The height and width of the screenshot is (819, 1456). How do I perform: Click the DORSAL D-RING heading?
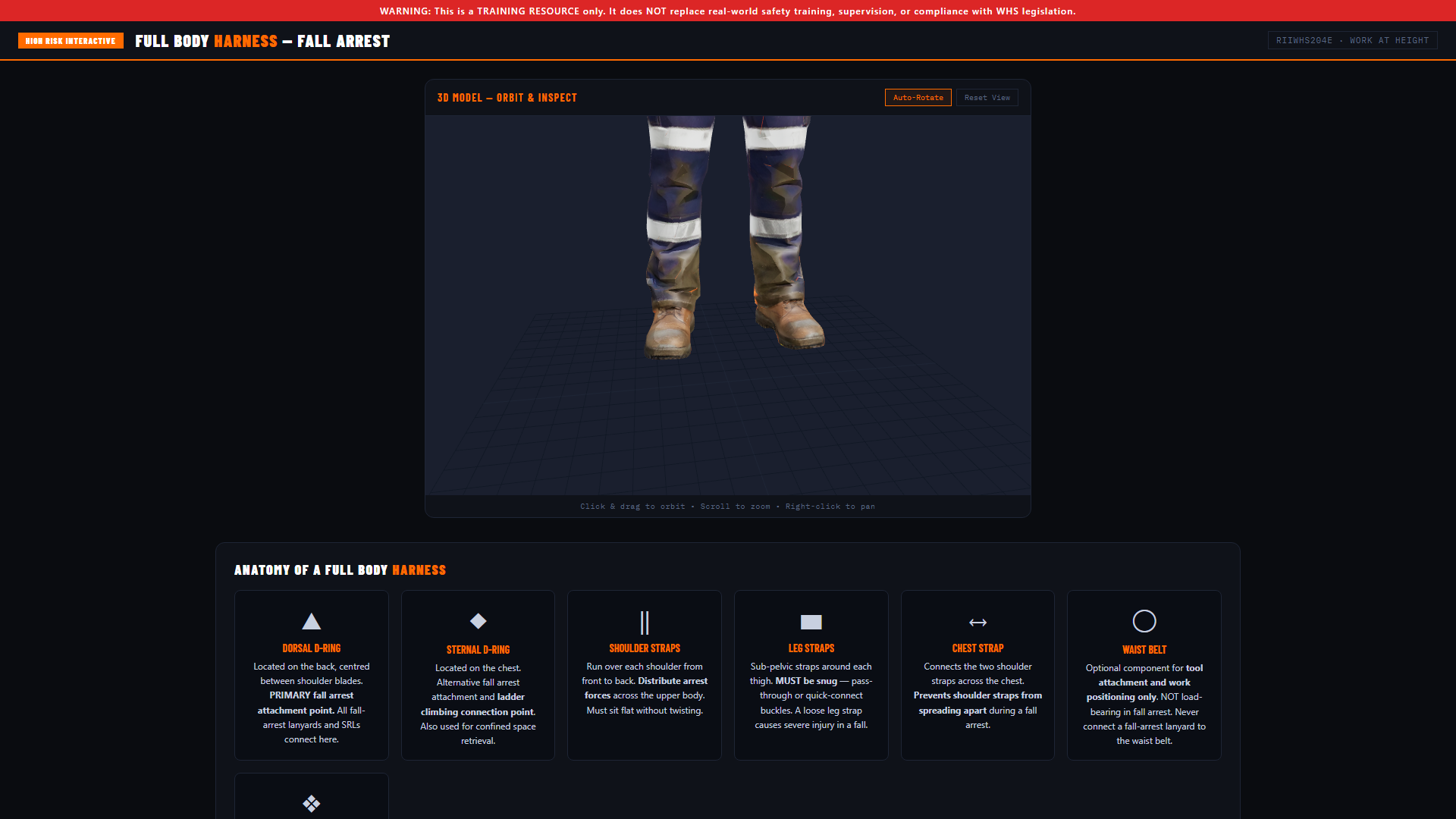tap(311, 648)
